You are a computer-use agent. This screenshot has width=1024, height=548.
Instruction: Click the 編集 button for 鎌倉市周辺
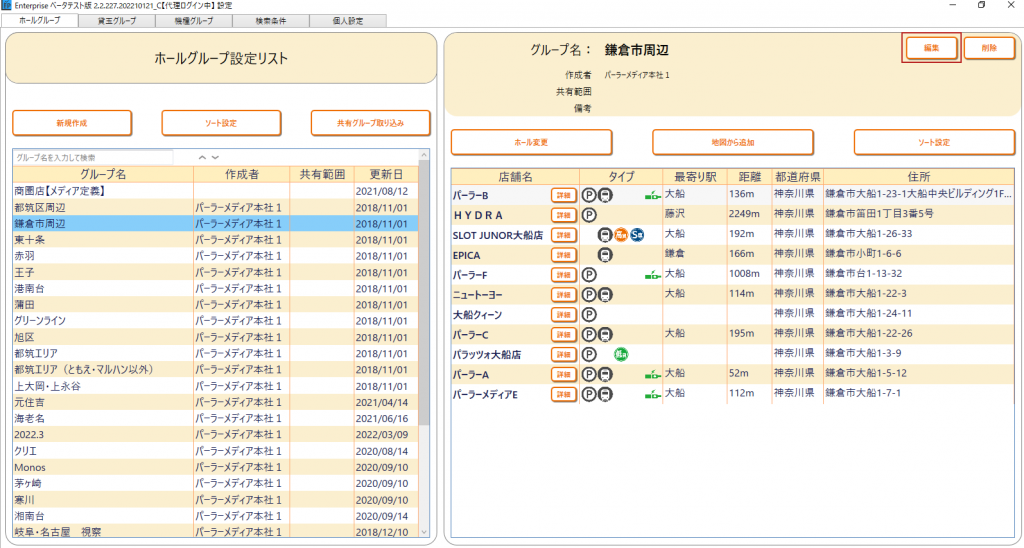pos(931,48)
